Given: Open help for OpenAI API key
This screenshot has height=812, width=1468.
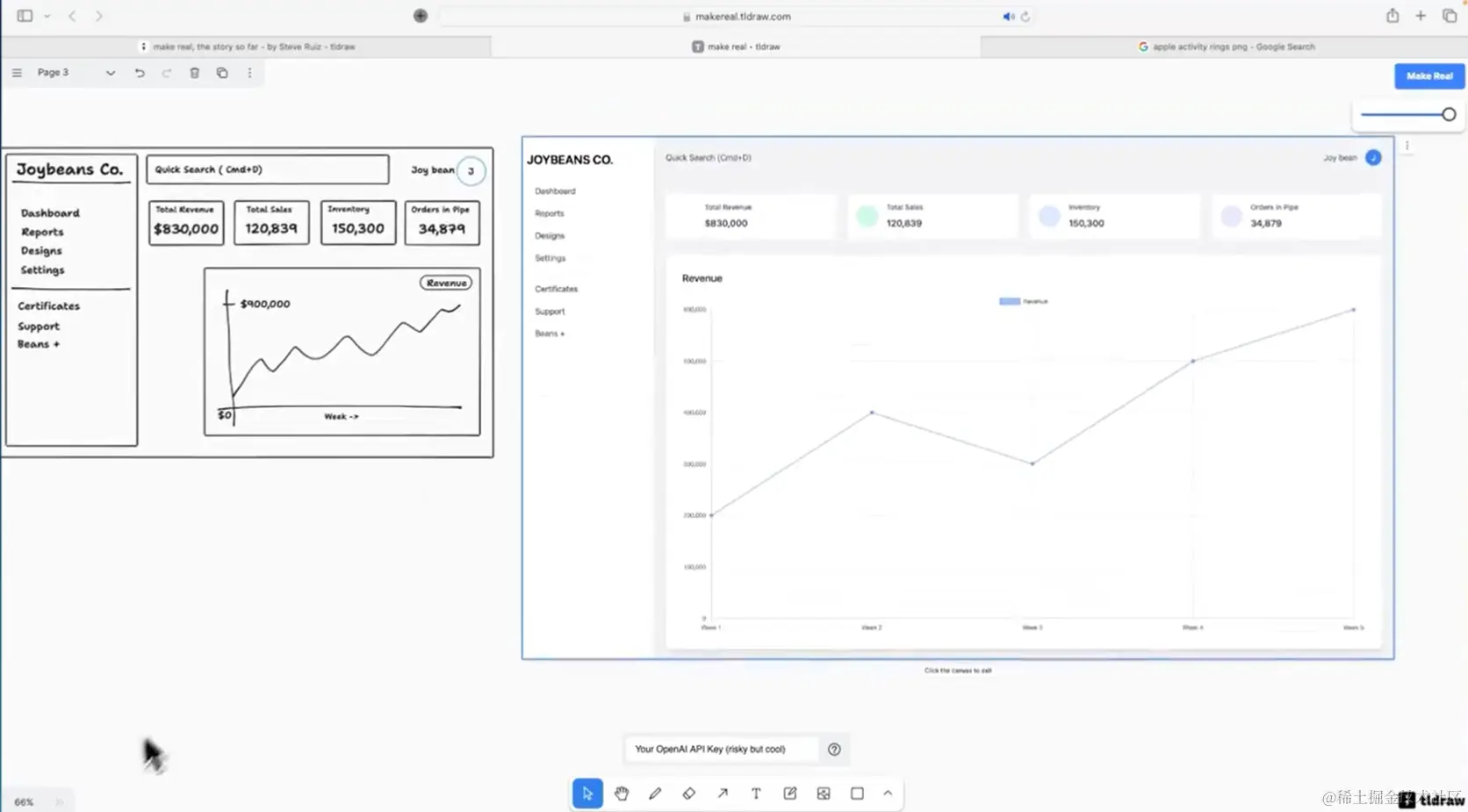Looking at the screenshot, I should coord(834,750).
